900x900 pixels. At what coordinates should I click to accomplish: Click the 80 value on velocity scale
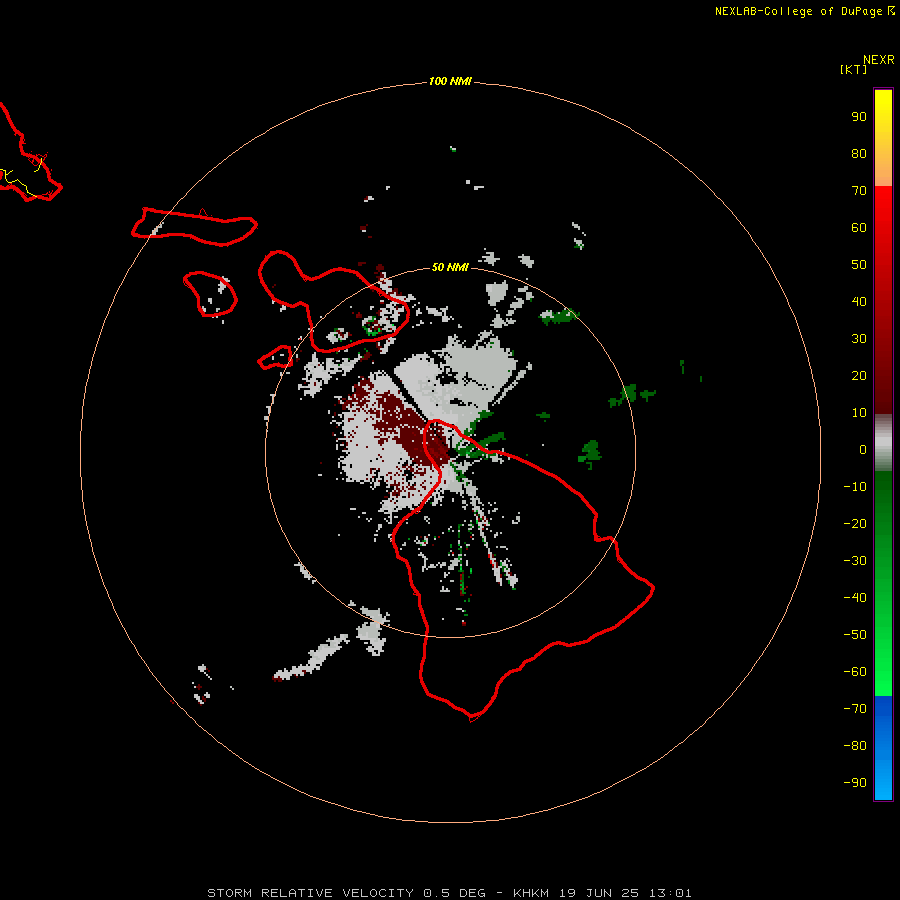pyautogui.click(x=859, y=153)
